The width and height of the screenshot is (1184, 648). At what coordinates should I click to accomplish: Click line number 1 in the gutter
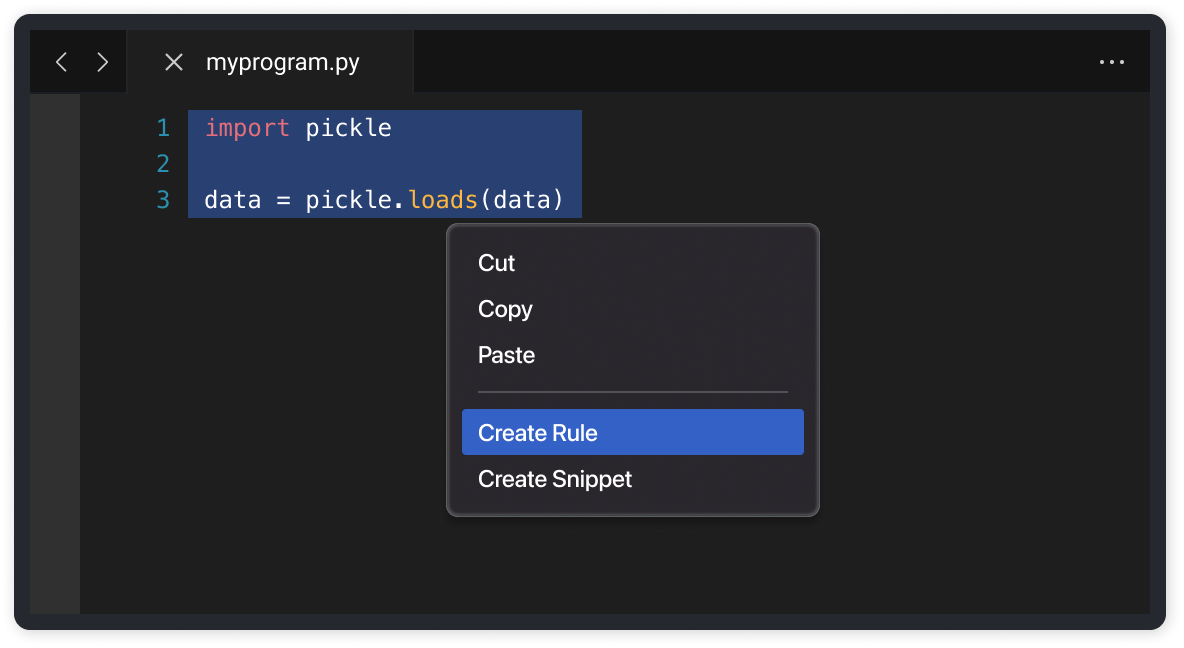162,128
